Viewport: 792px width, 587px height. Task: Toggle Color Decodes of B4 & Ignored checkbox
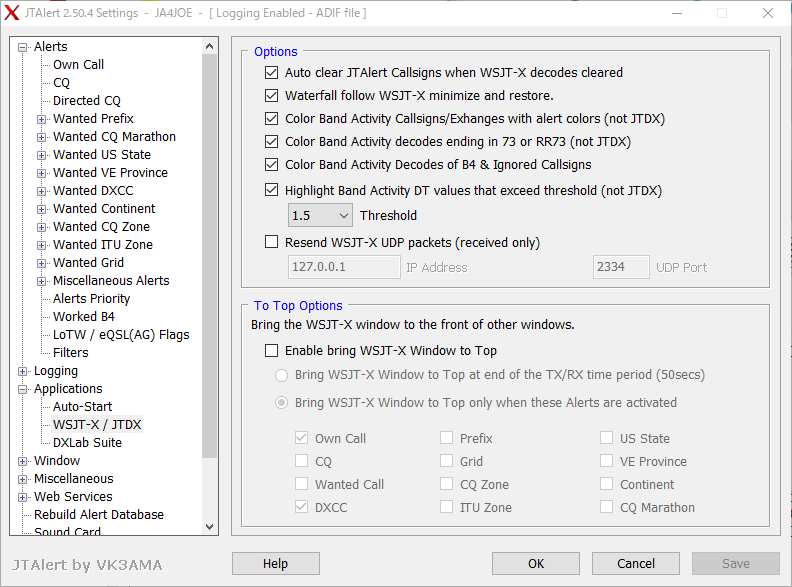tap(271, 165)
